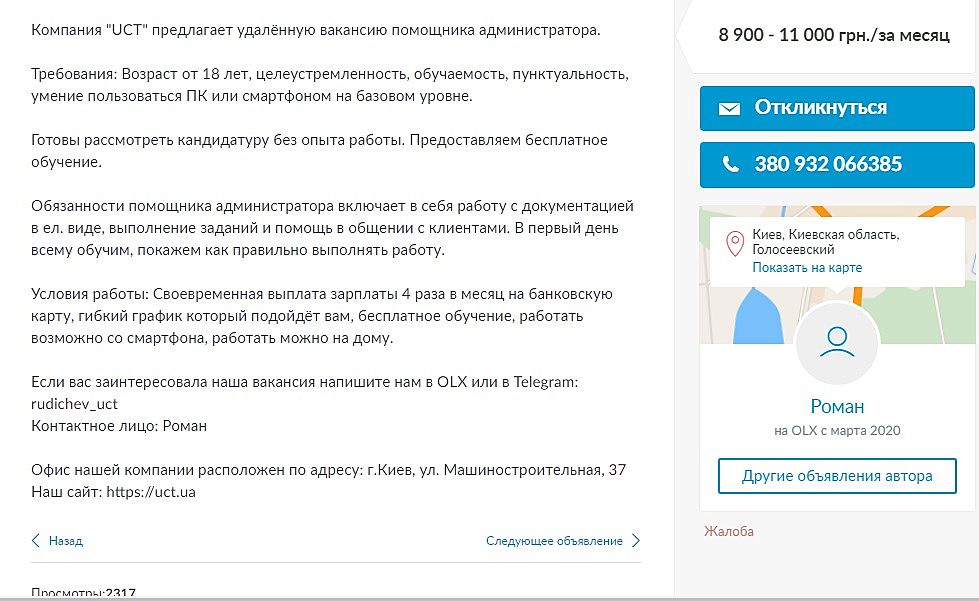Viewport: 979px width, 601px height.
Task: Click the Просмотры view counter
Action: [x=83, y=593]
